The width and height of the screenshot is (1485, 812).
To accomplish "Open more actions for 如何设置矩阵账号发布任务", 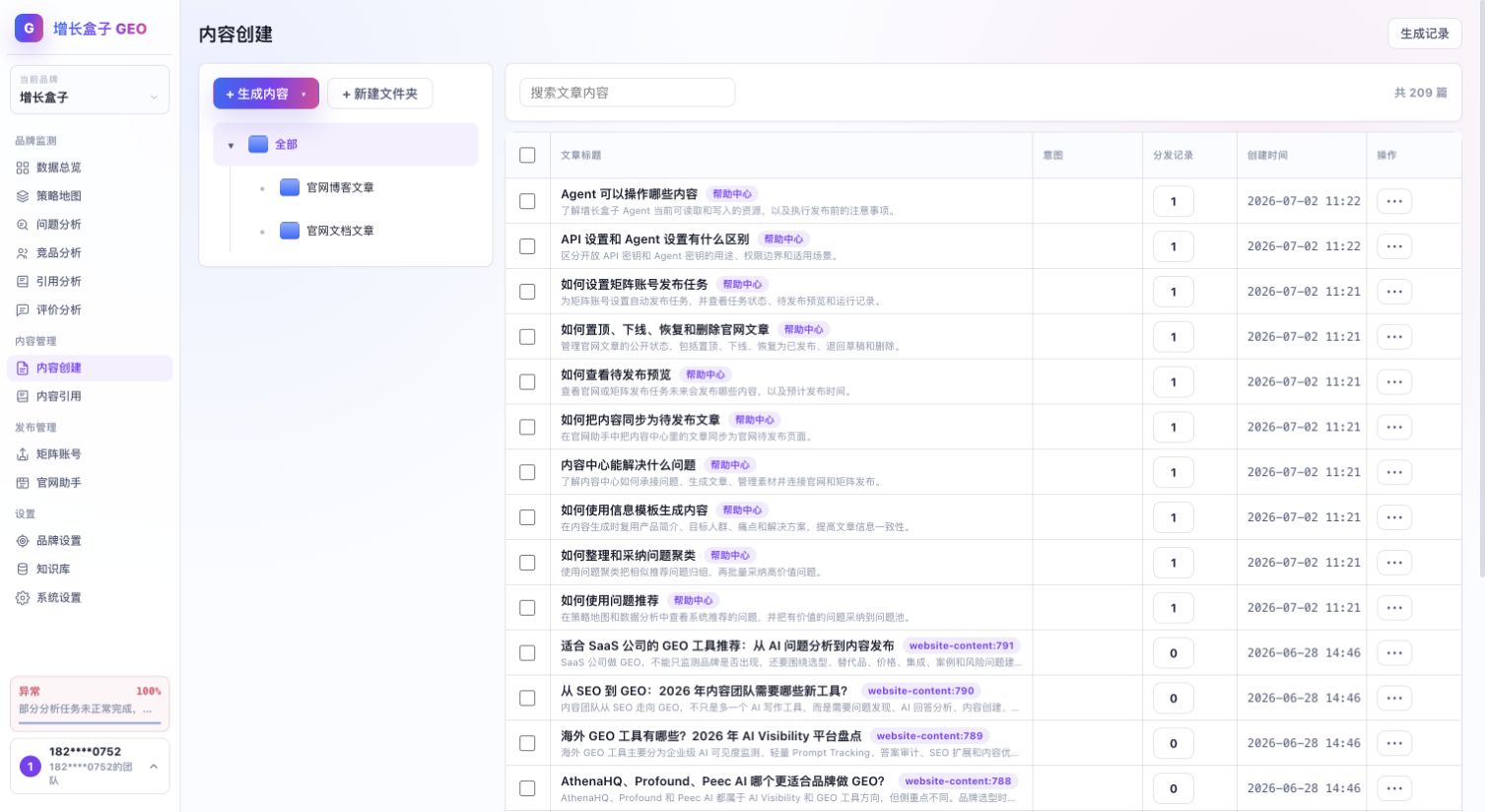I will (x=1394, y=292).
